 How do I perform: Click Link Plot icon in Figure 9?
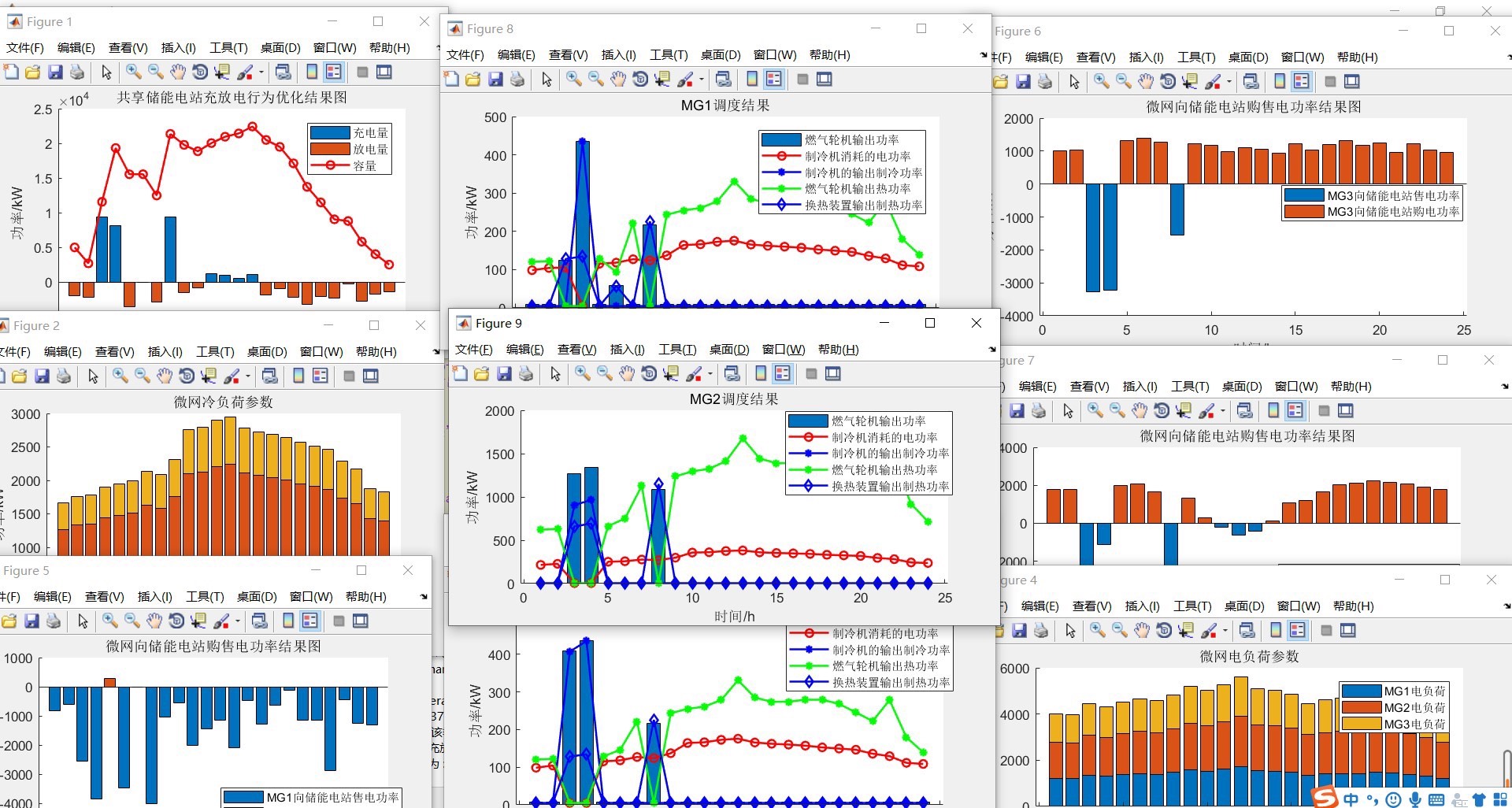tap(732, 373)
